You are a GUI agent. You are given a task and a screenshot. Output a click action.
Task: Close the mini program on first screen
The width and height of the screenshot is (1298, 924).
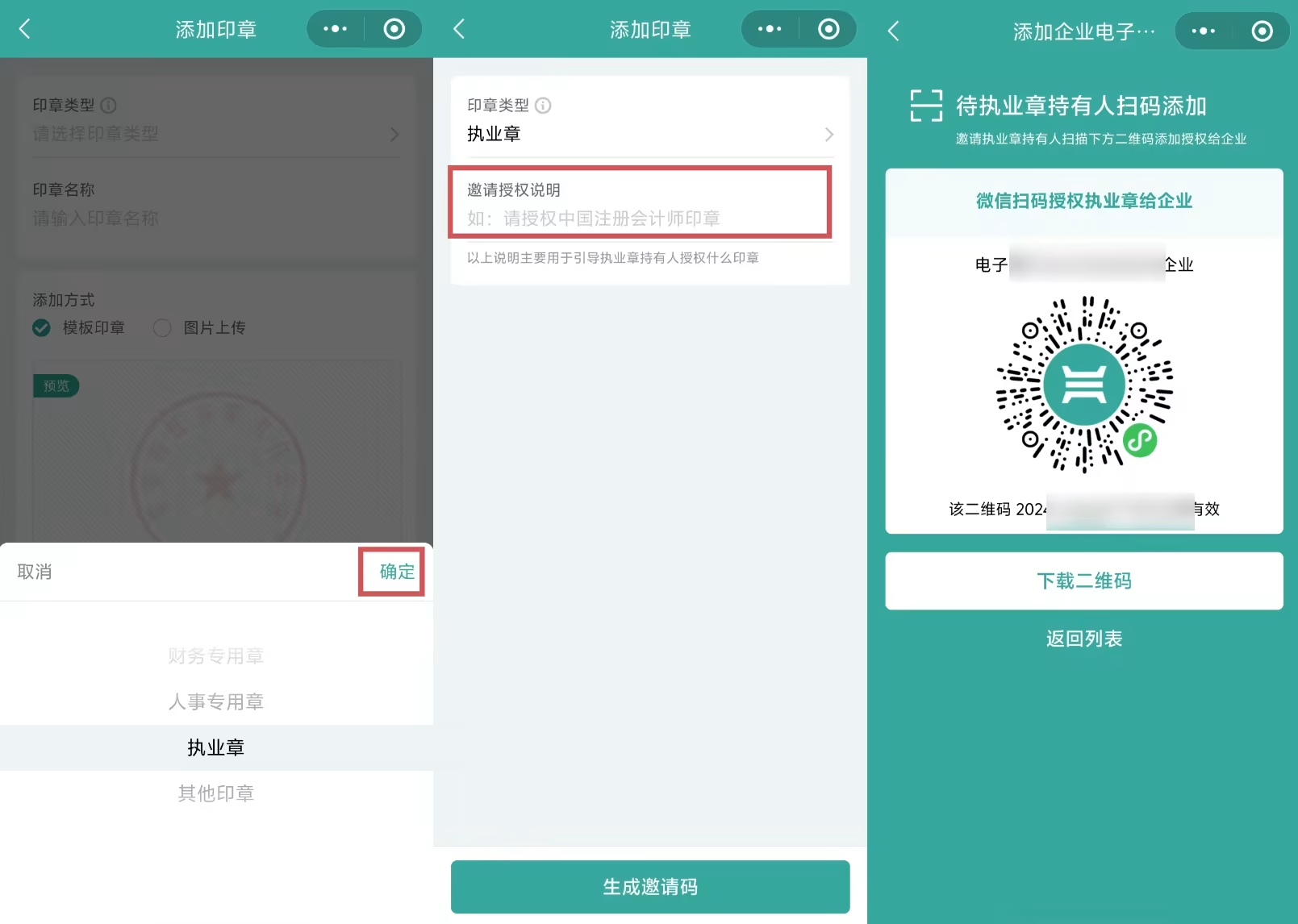[394, 29]
